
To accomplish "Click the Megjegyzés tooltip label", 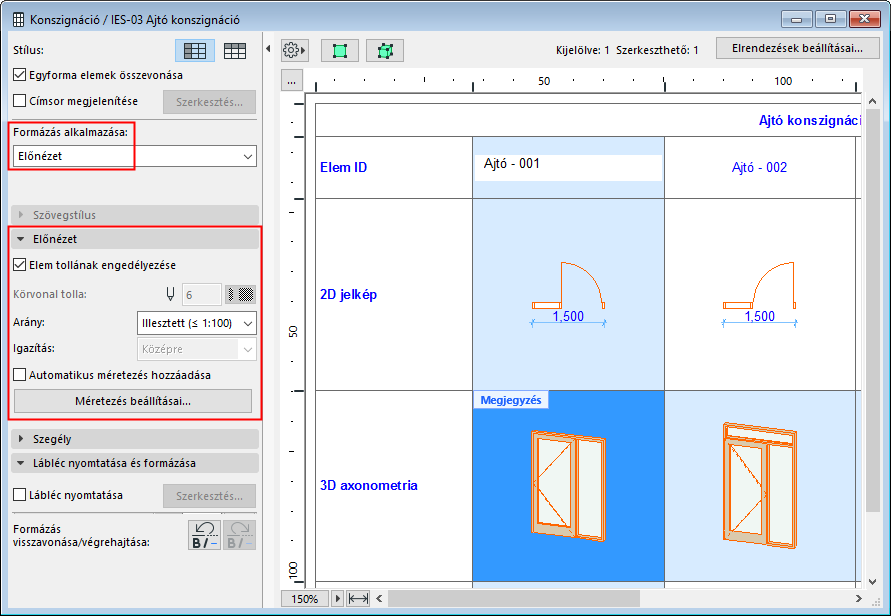I will [511, 400].
